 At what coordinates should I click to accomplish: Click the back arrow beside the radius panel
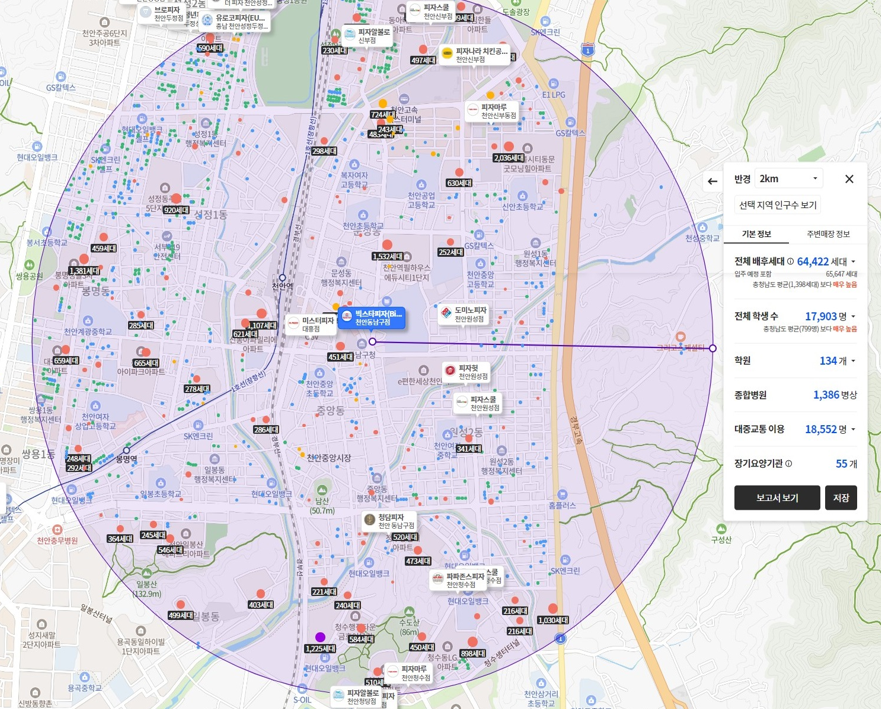click(712, 181)
